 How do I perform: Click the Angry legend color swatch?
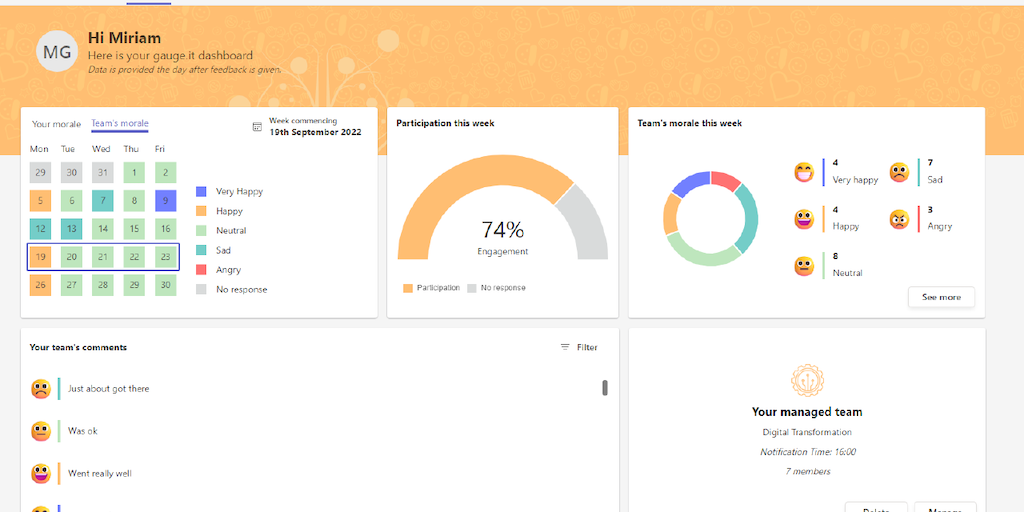coord(202,270)
